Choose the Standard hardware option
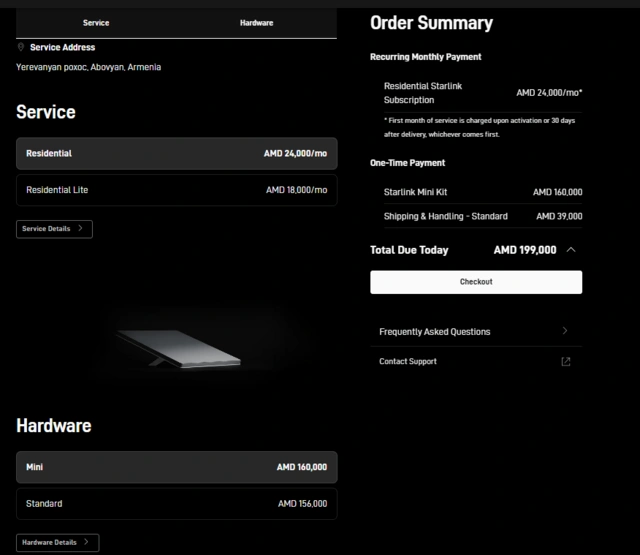The image size is (640, 555). (x=177, y=504)
